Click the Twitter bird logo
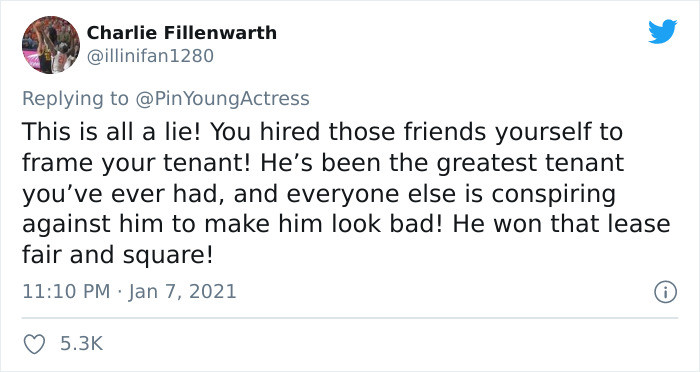 [662, 32]
